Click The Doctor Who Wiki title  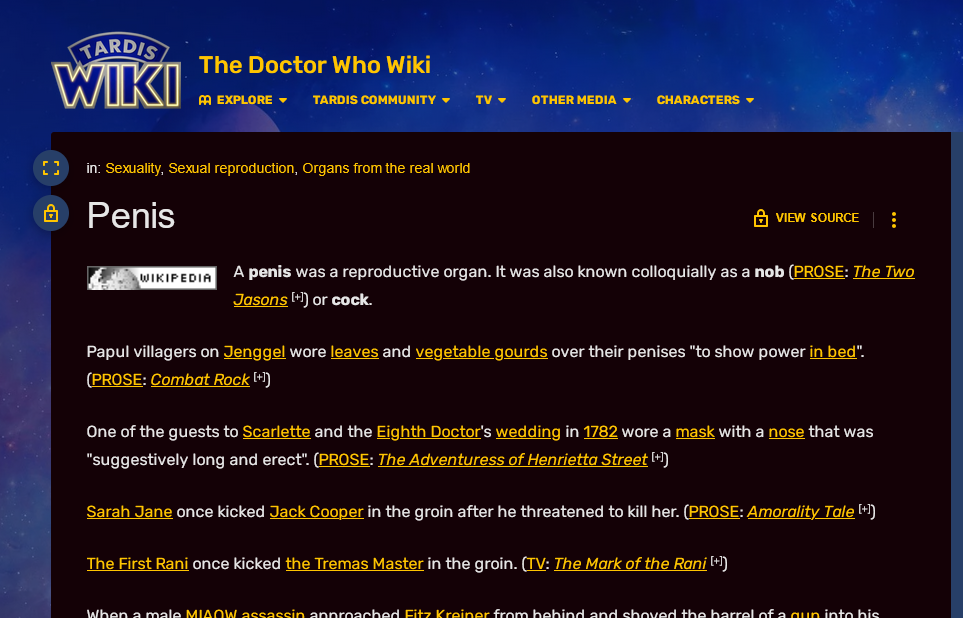click(x=314, y=65)
